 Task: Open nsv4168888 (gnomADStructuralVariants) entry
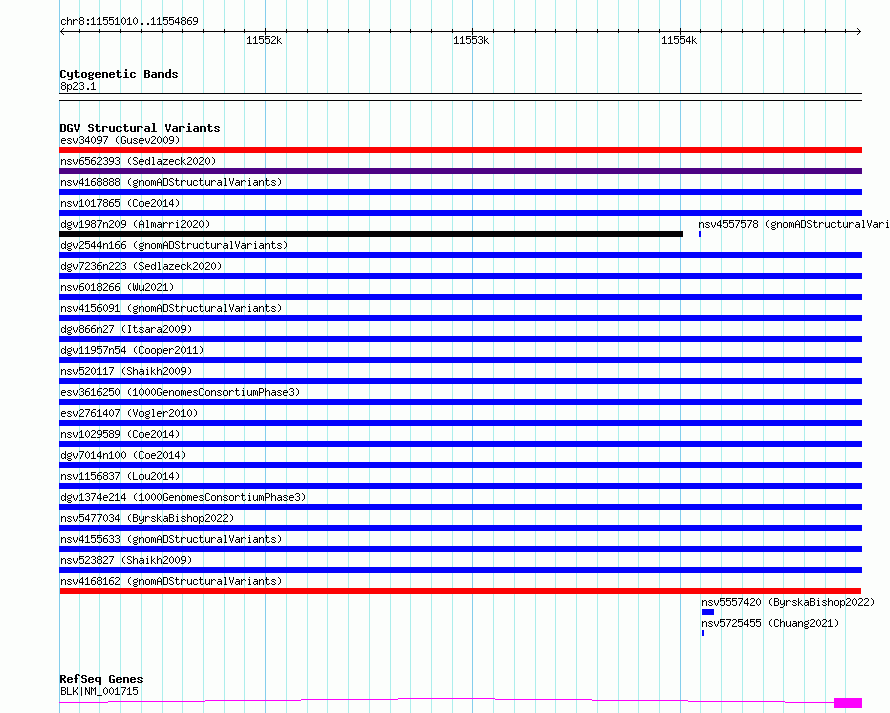(171, 182)
